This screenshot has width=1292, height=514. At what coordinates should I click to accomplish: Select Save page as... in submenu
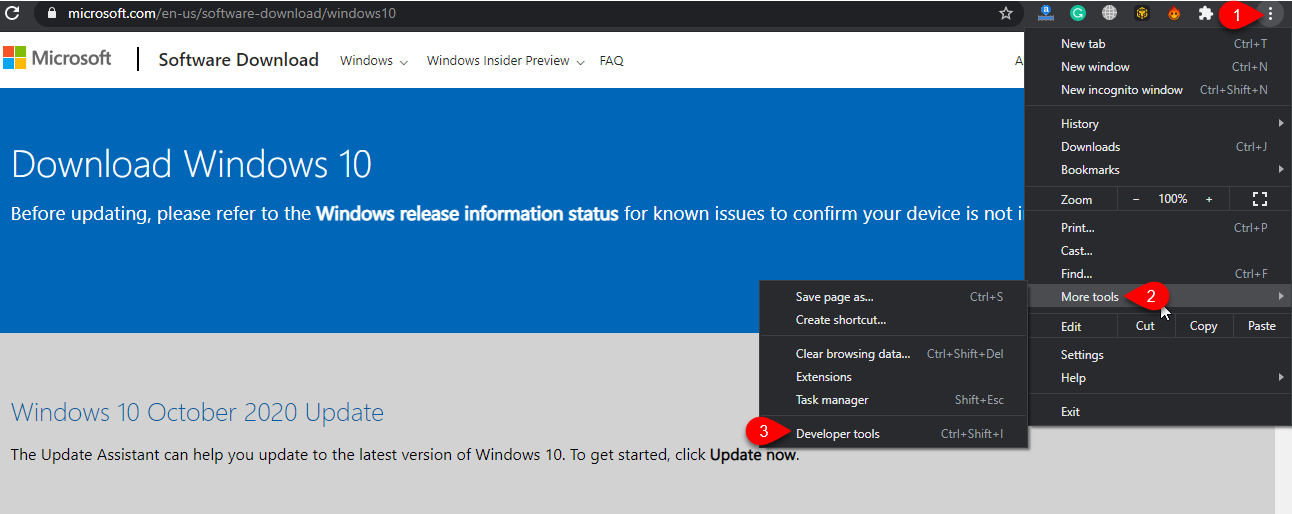[x=894, y=297]
